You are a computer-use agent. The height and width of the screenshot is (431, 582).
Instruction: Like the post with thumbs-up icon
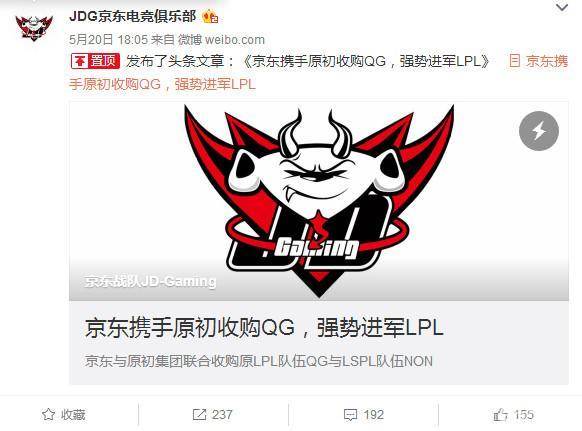coord(500,414)
